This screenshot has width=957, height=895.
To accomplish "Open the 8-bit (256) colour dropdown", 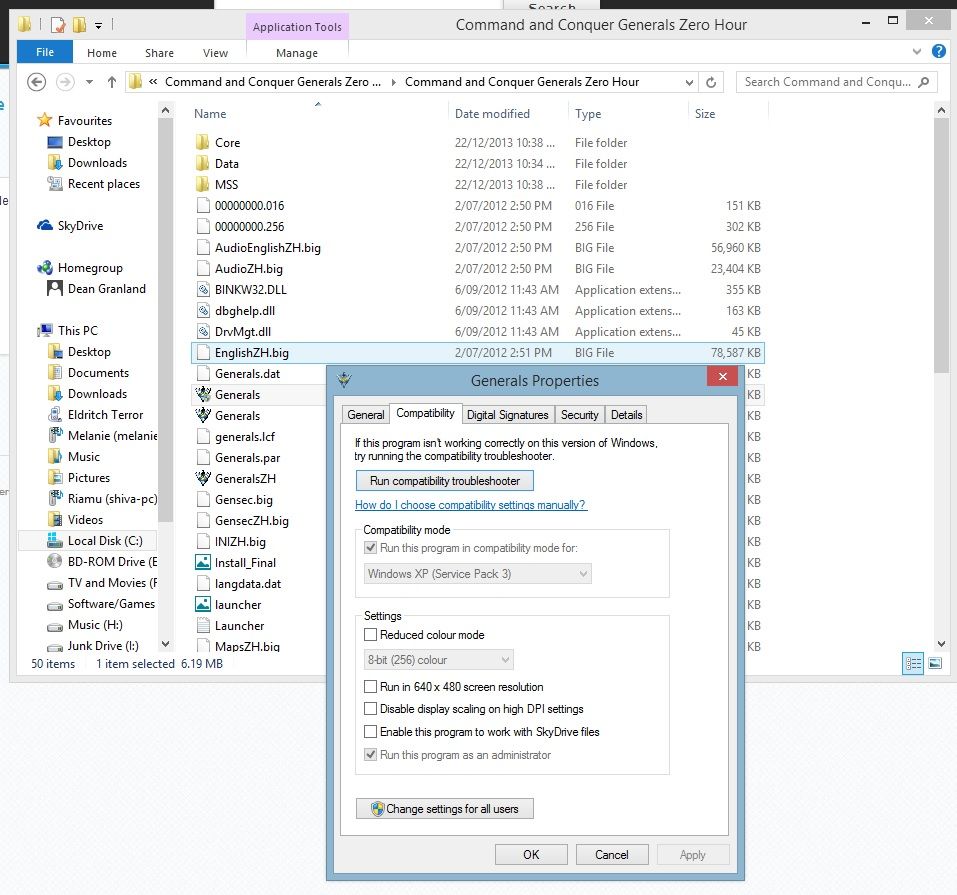I will click(x=439, y=660).
